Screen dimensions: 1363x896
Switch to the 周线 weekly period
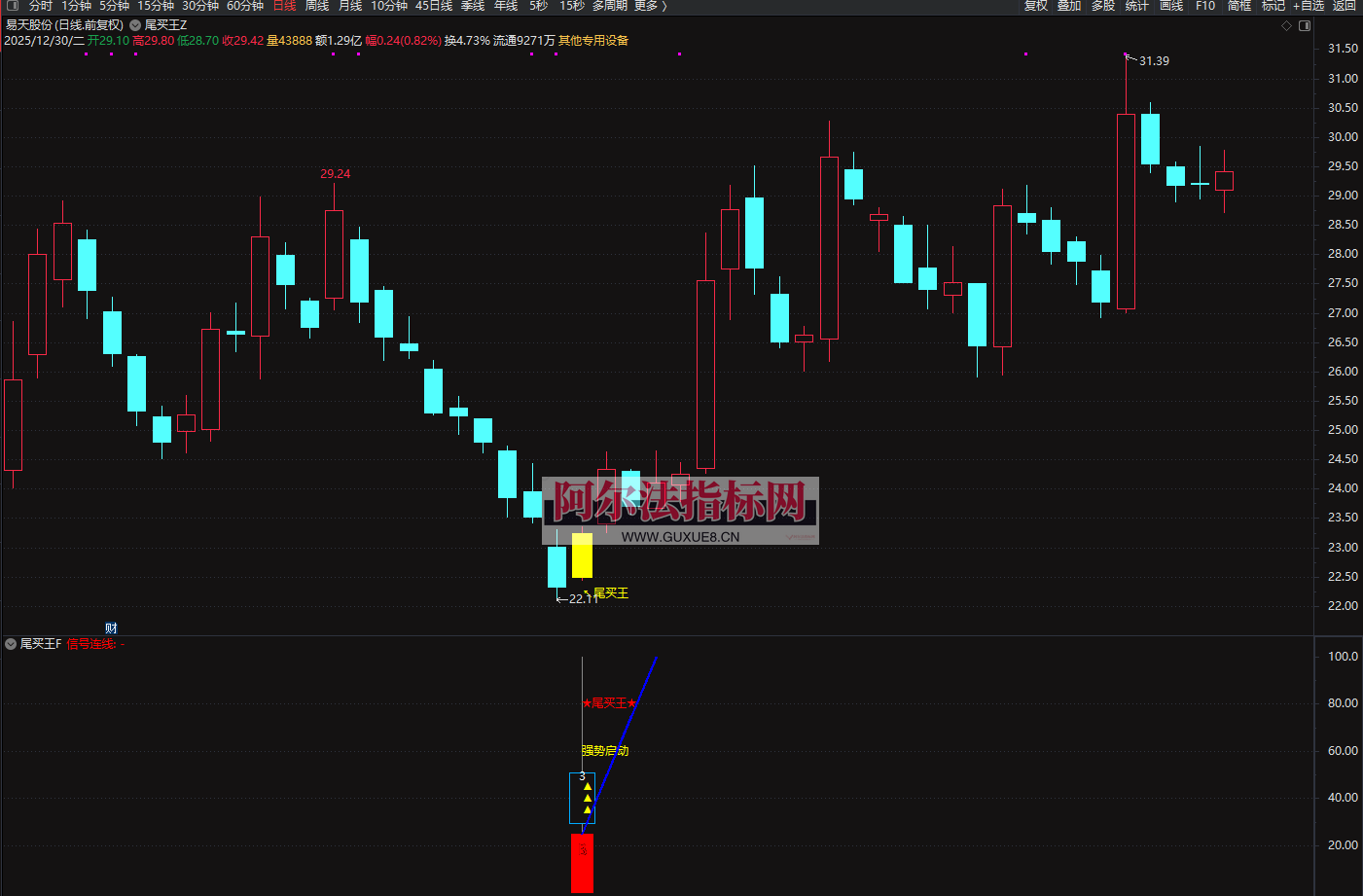(317, 6)
